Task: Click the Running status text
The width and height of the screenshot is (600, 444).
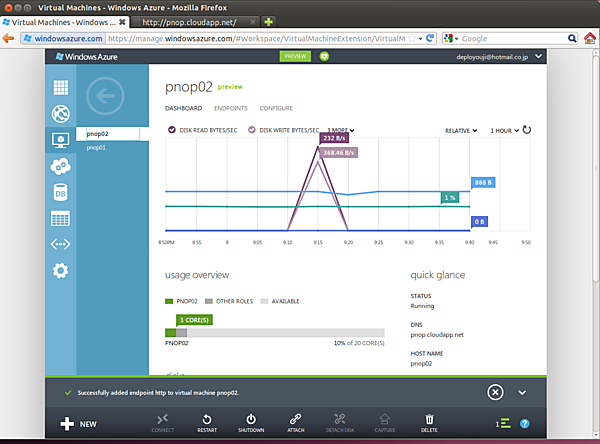Action: point(422,306)
